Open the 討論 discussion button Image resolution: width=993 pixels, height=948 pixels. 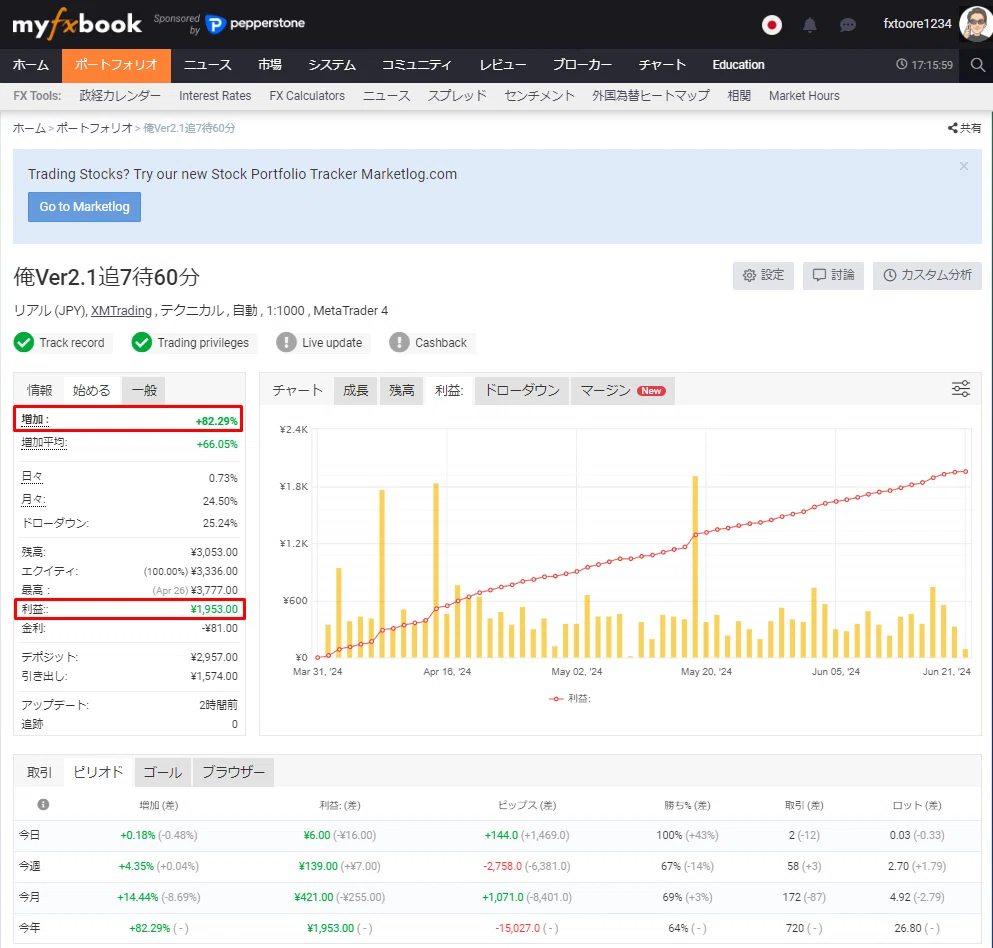pyautogui.click(x=833, y=275)
